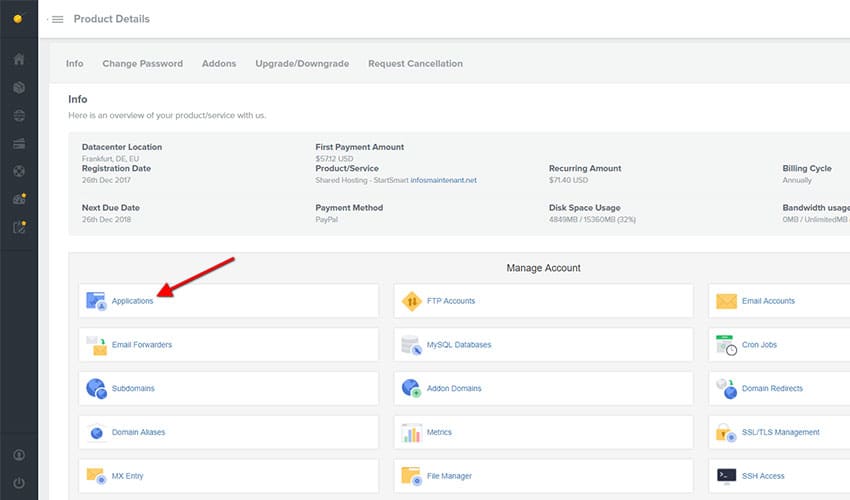The width and height of the screenshot is (850, 500).
Task: Open the home icon in the sidebar
Action: coord(19,59)
